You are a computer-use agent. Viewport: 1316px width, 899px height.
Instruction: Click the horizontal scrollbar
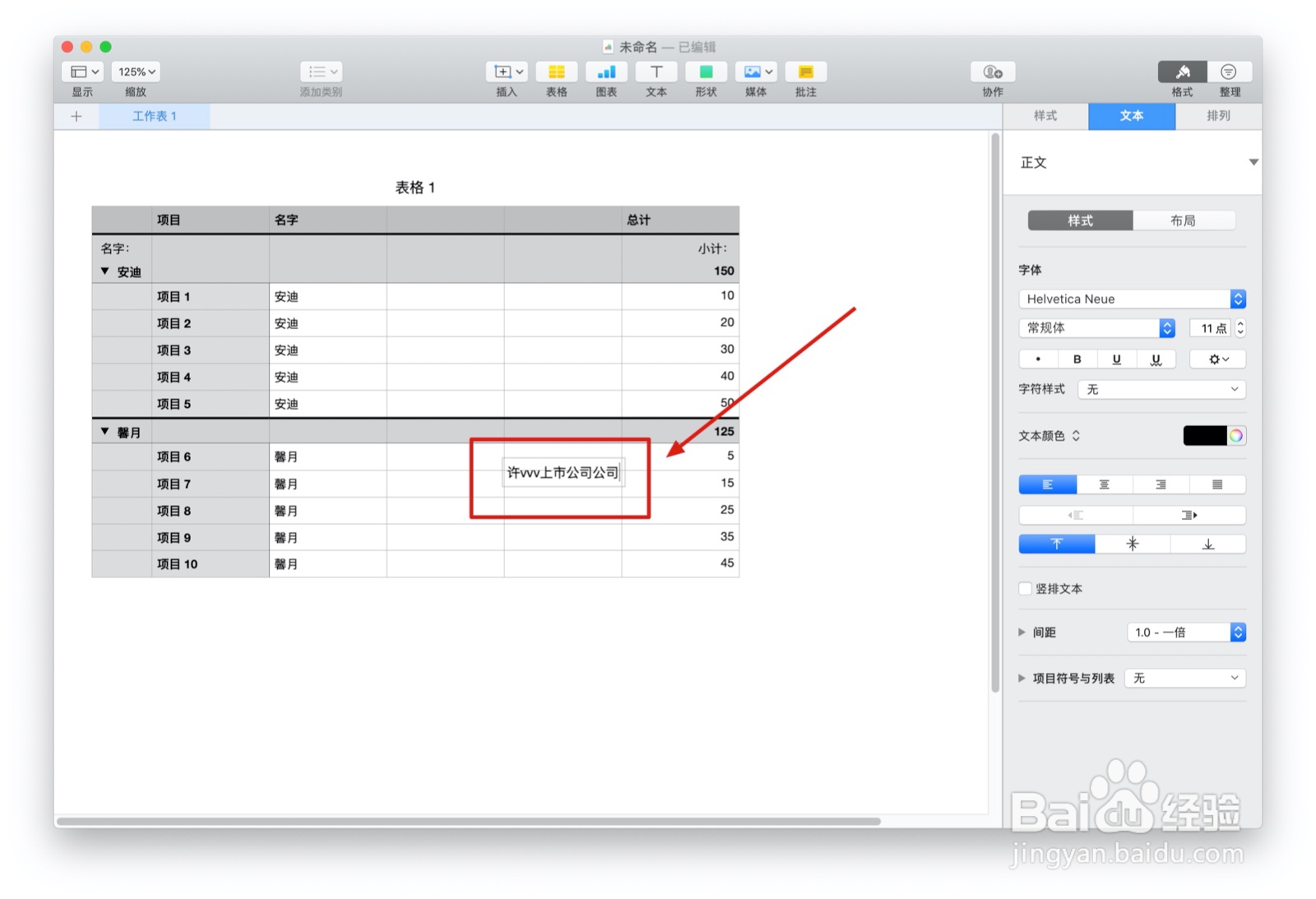(x=469, y=821)
